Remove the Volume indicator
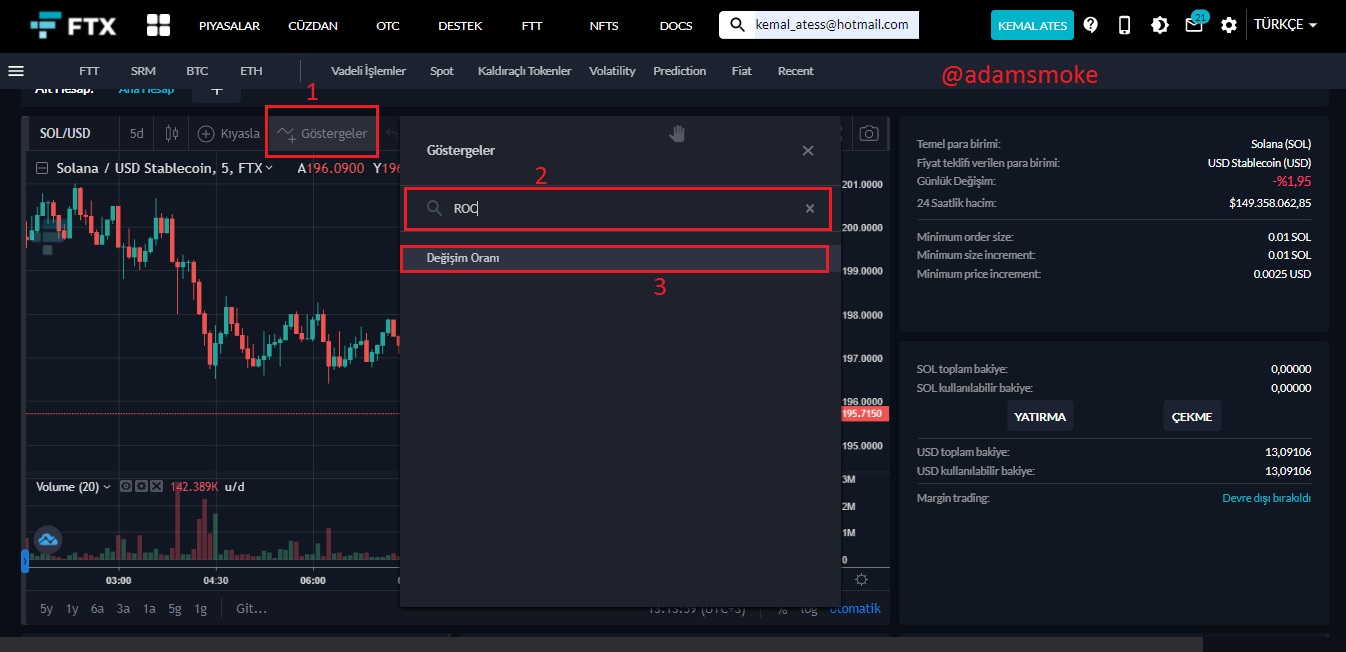Viewport: 1346px width, 652px height. (156, 486)
